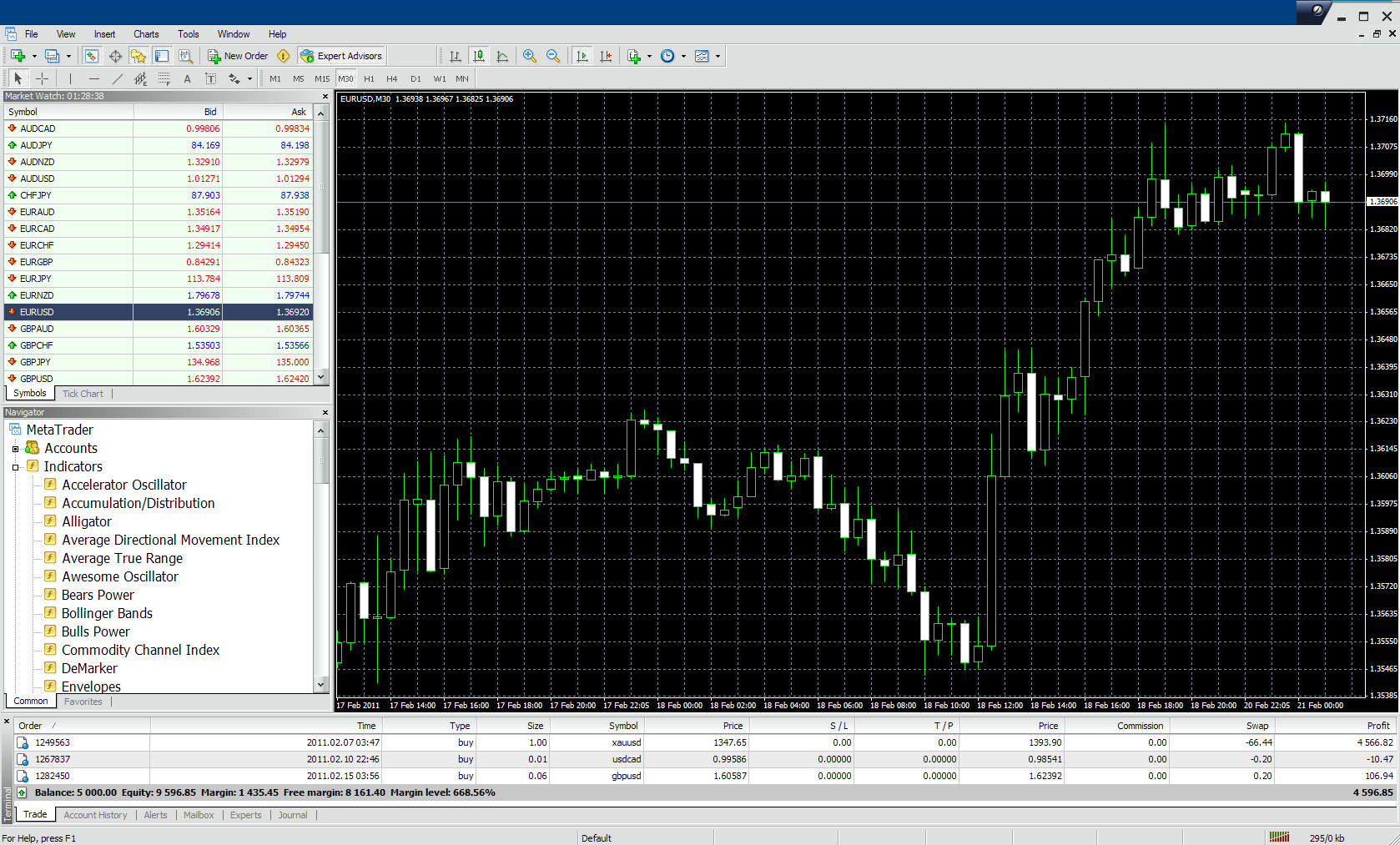Click the Templates toolbar icon
This screenshot has width=1400, height=845.
pos(702,56)
